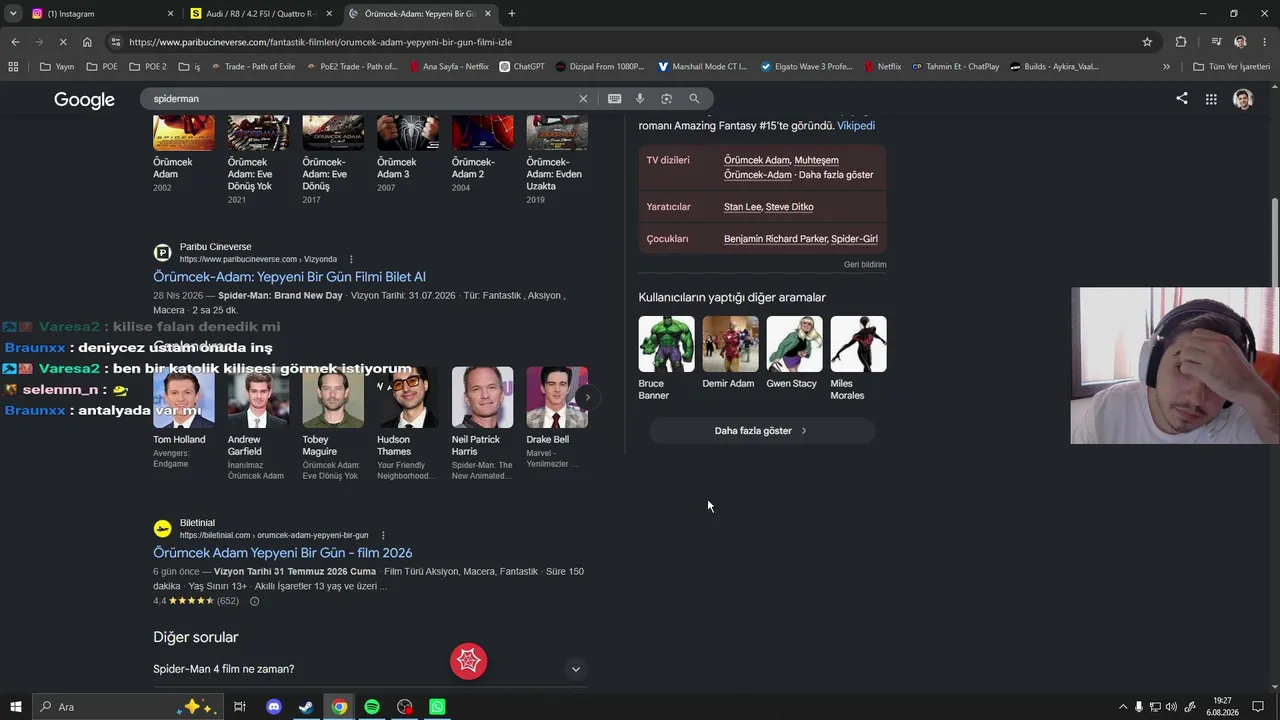Expand related searches with Daha fazla göster button

[762, 431]
